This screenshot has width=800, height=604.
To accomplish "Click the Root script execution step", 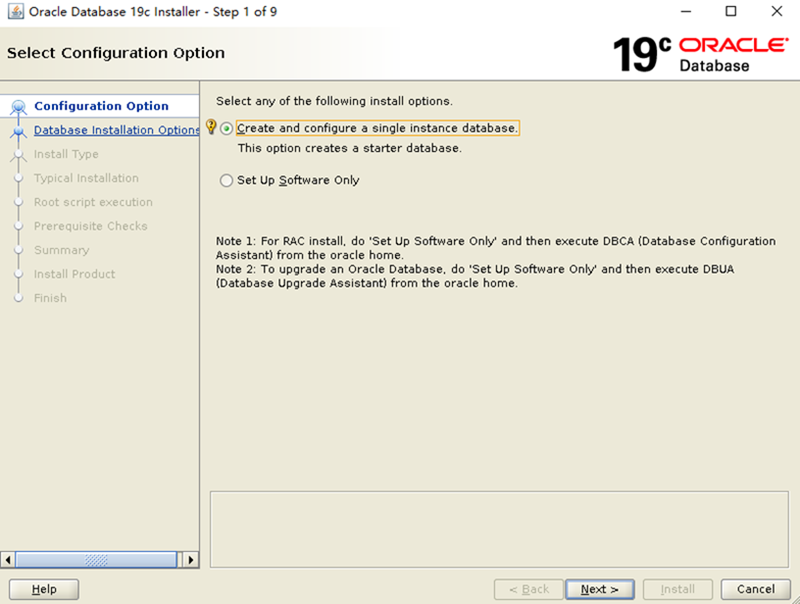I will [93, 202].
